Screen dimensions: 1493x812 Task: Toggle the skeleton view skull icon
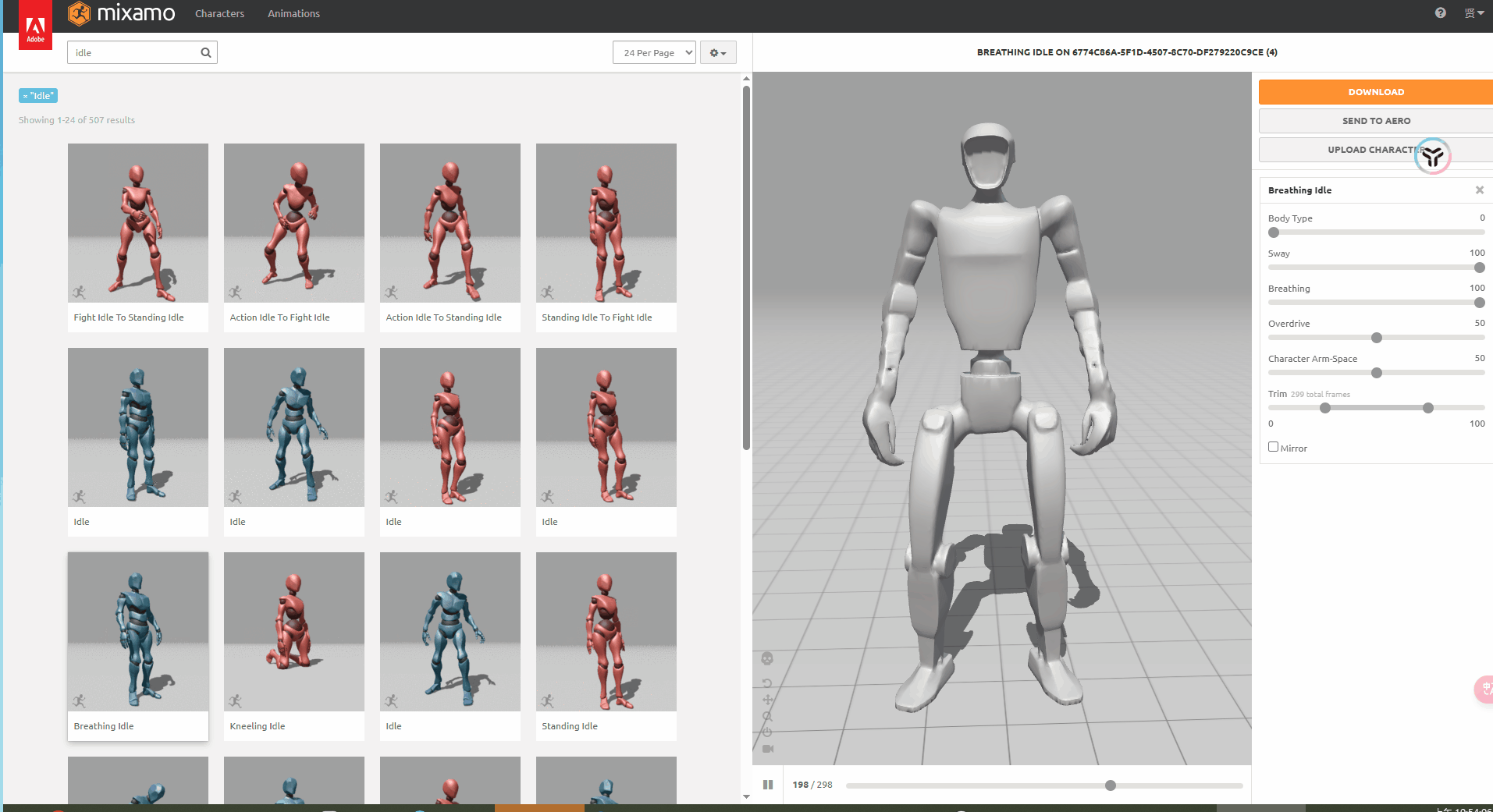click(x=767, y=659)
